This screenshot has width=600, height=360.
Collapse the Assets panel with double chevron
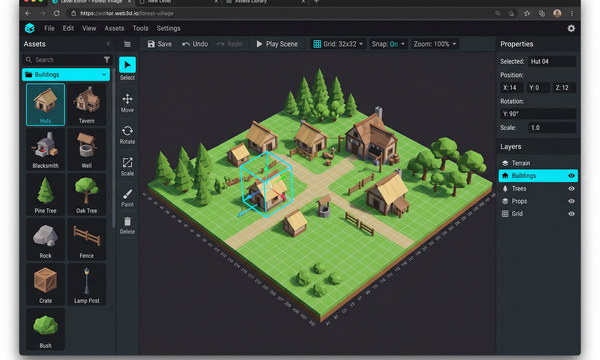[108, 44]
